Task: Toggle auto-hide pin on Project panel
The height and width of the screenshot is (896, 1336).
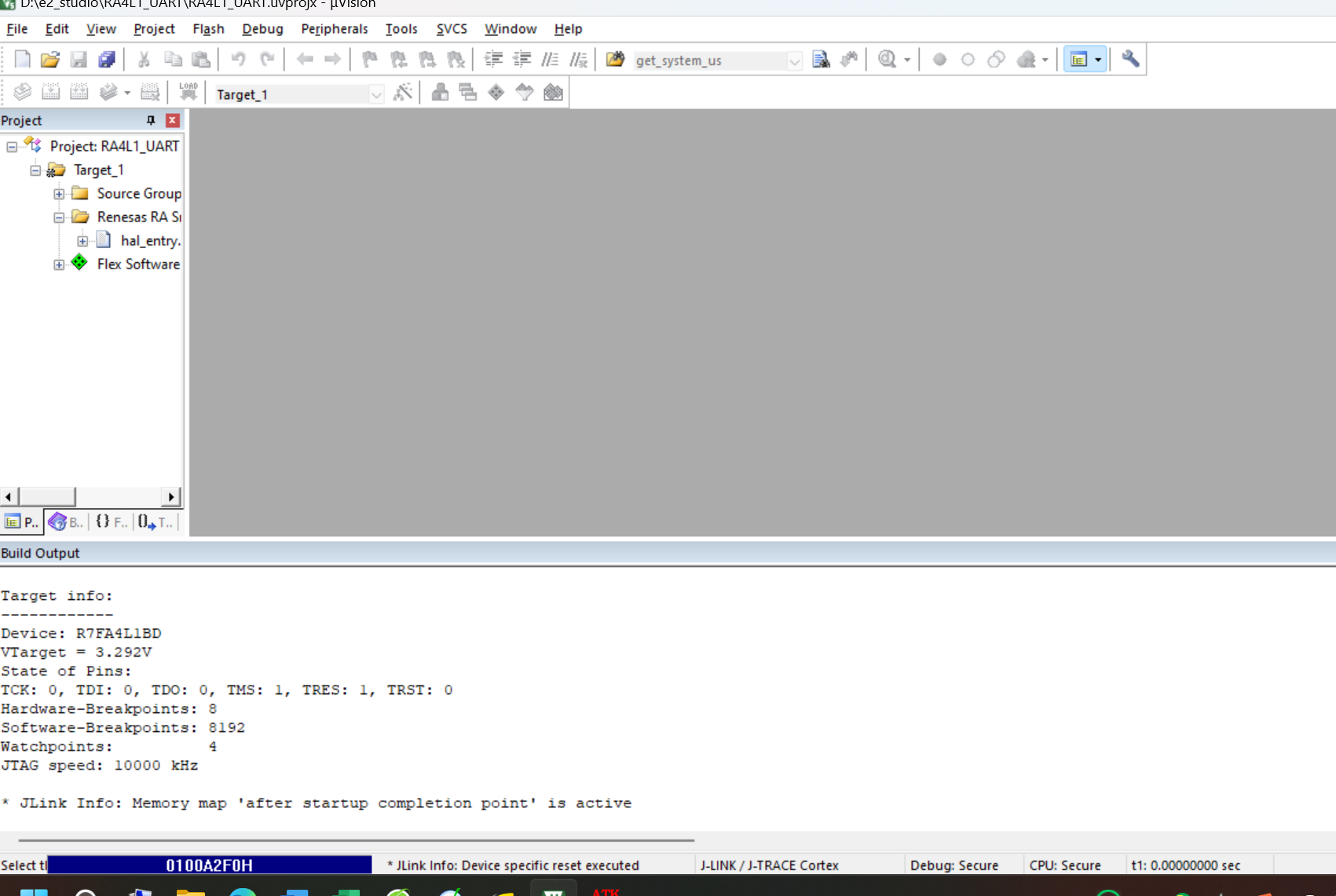Action: pyautogui.click(x=151, y=120)
